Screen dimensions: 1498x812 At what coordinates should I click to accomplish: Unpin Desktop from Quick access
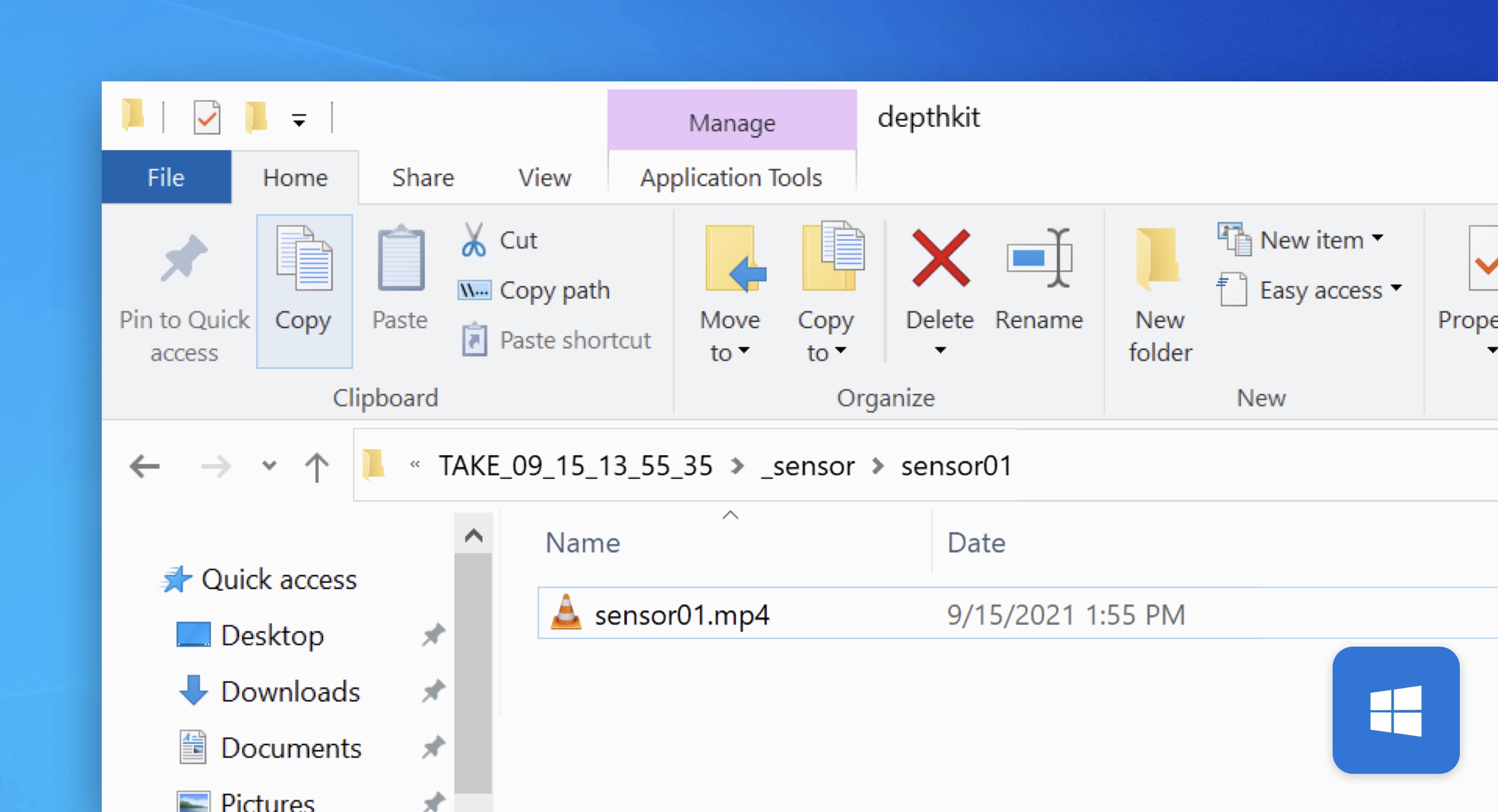(433, 634)
